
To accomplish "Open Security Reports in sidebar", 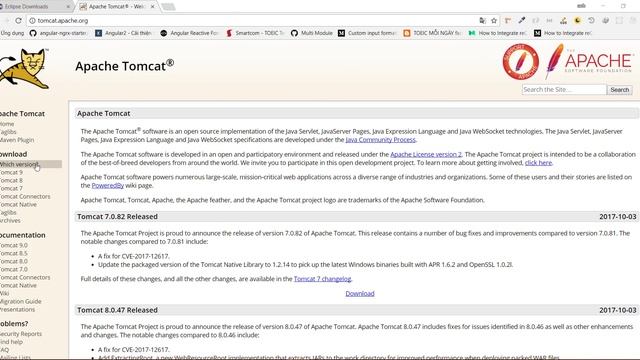I will click(21, 334).
